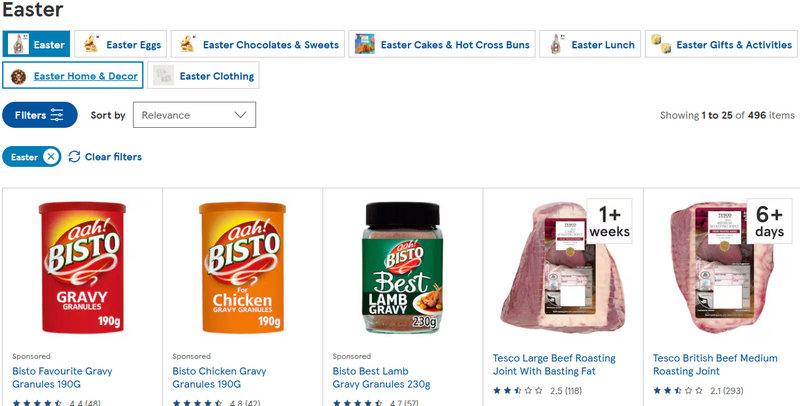Remove the Easter filter chip

point(50,157)
